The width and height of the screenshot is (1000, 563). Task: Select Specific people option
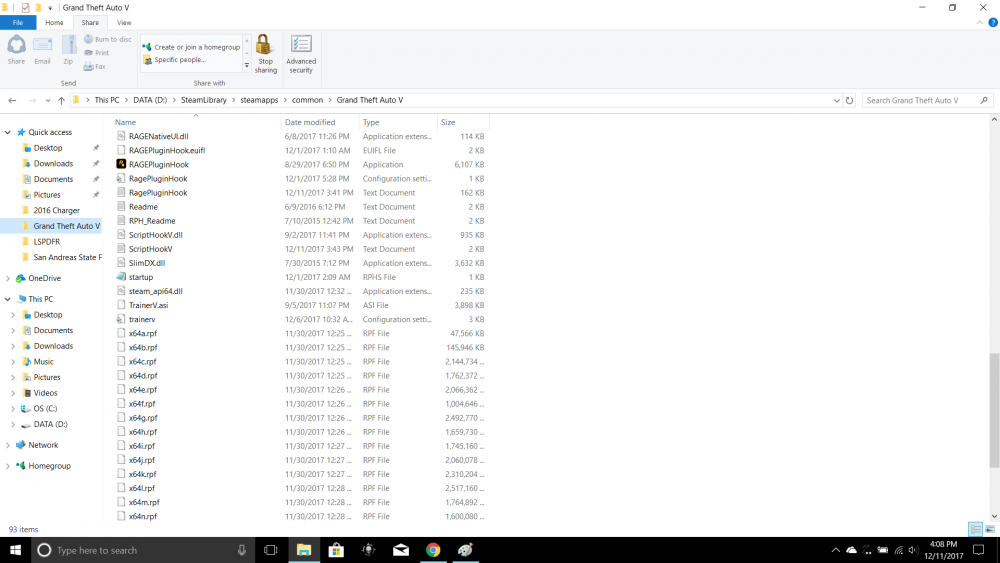174,60
